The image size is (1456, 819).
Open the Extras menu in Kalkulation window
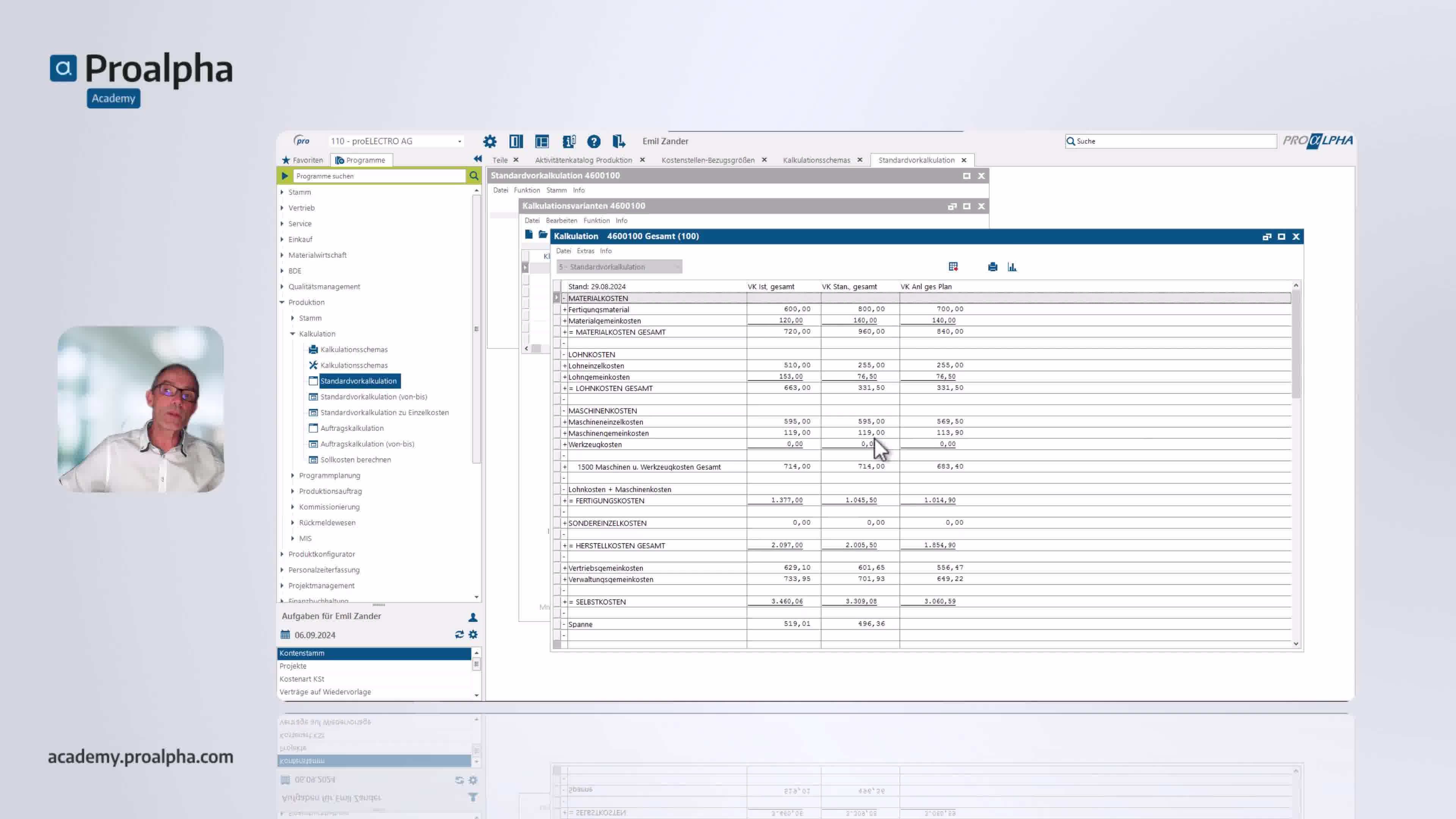[x=585, y=251]
